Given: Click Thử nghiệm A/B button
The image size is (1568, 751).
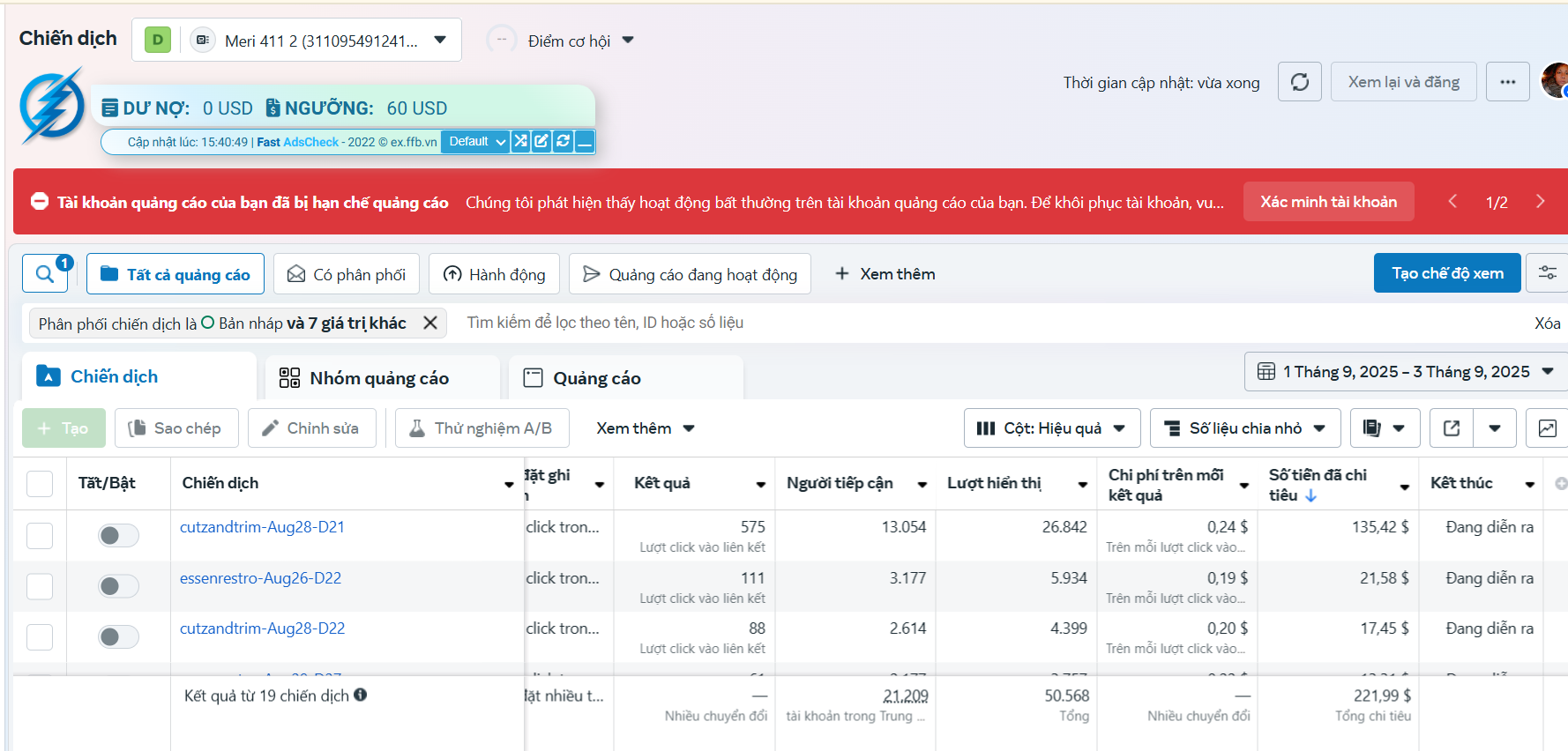Looking at the screenshot, I should tap(482, 428).
